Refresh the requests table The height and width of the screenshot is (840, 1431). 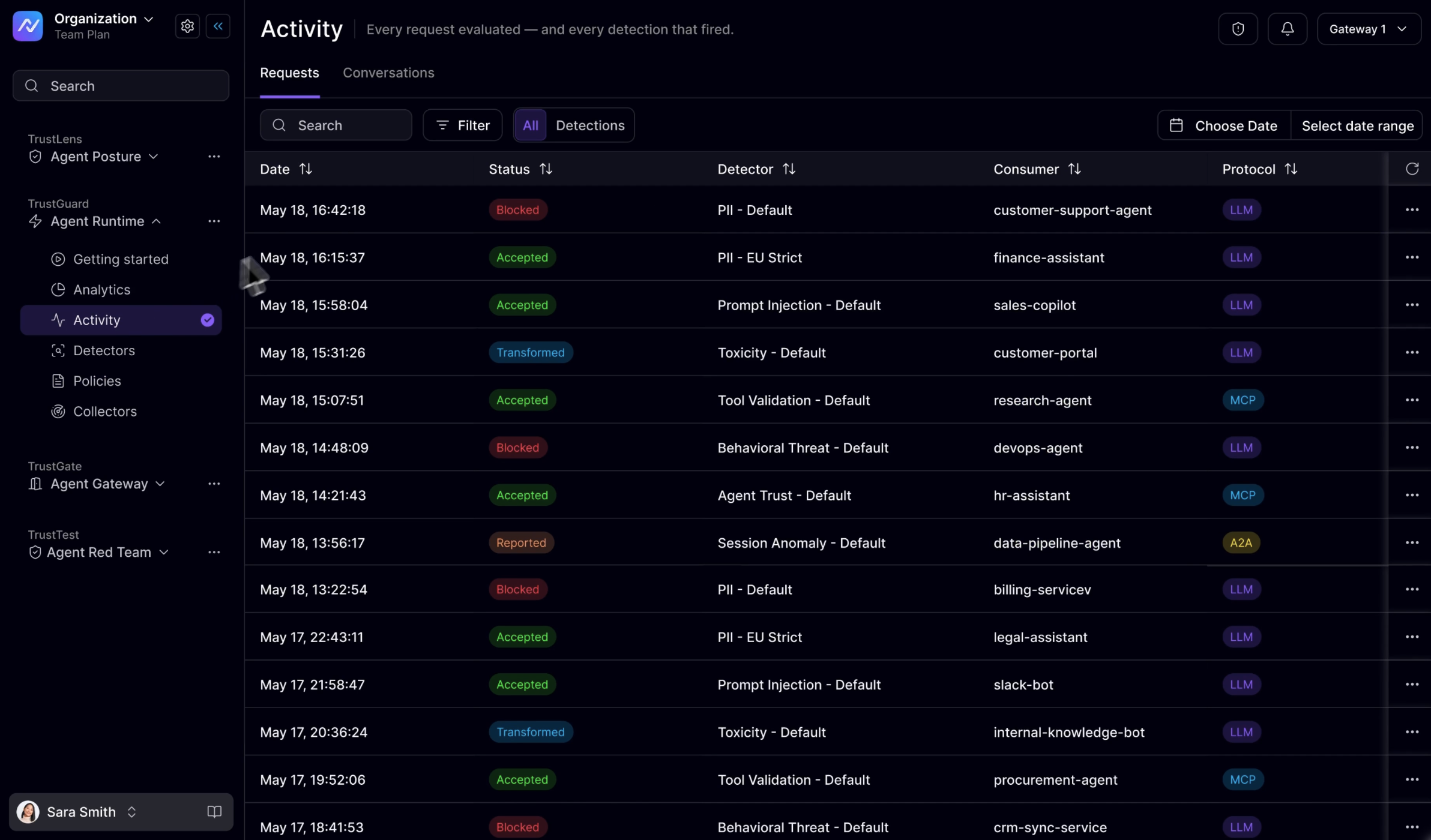tap(1412, 169)
